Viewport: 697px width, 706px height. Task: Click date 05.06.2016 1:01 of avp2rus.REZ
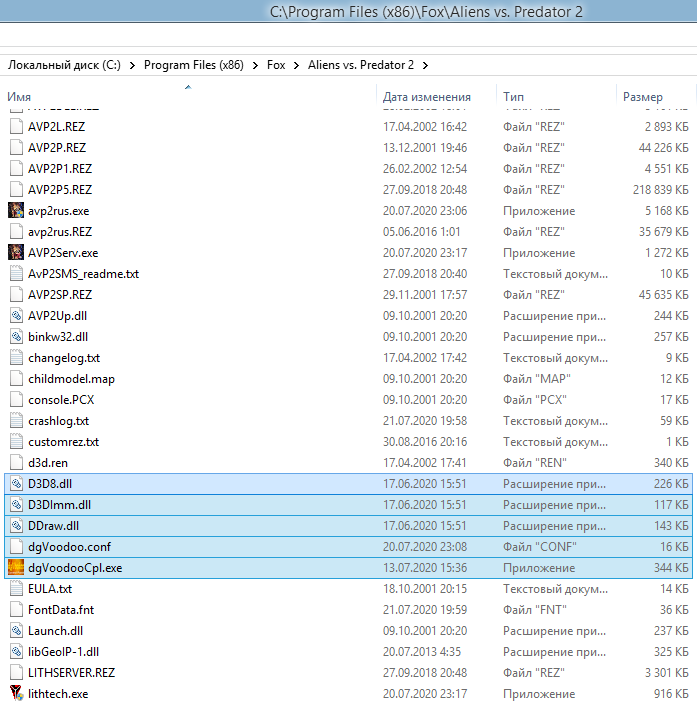(x=421, y=231)
